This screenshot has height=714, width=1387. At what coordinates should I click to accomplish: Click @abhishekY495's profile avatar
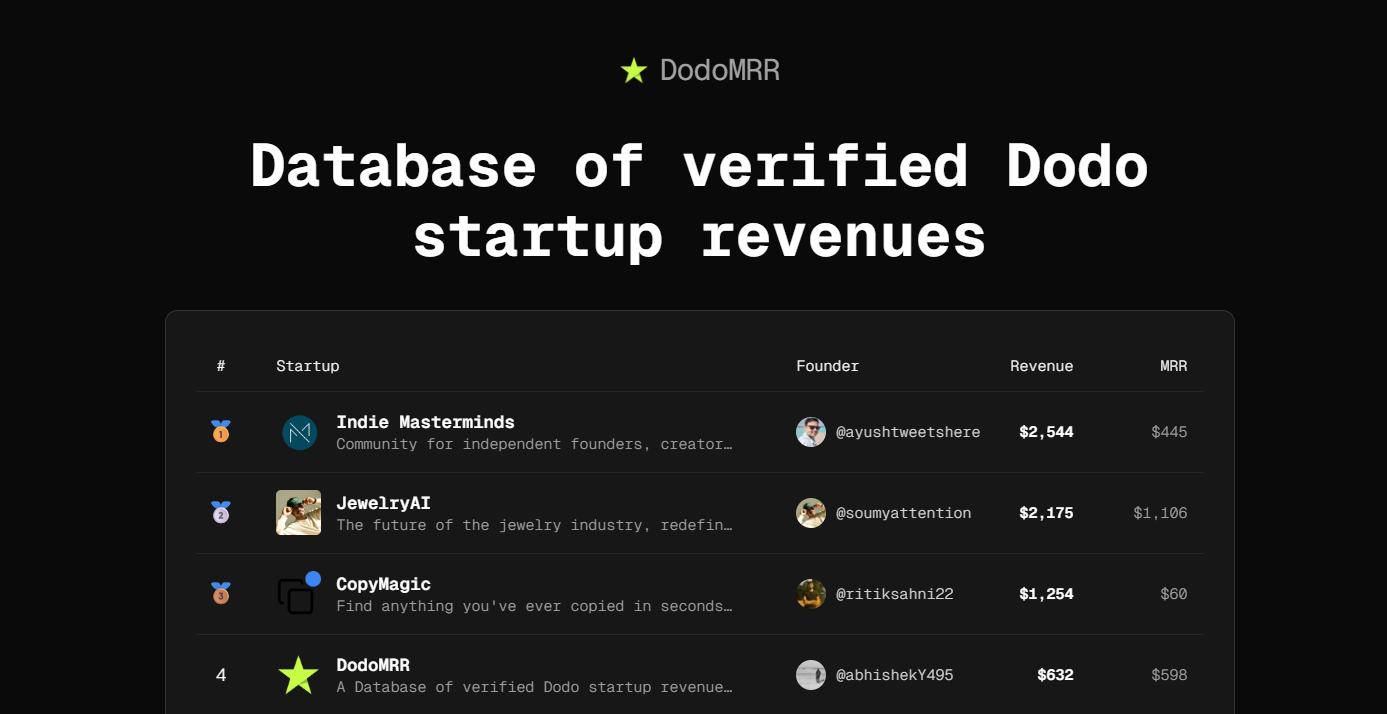click(811, 674)
